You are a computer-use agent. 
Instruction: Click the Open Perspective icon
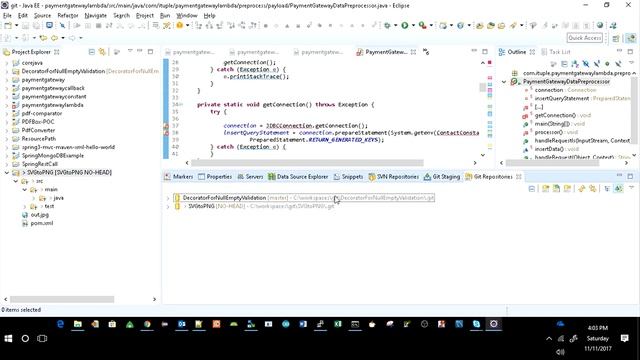[616, 38]
